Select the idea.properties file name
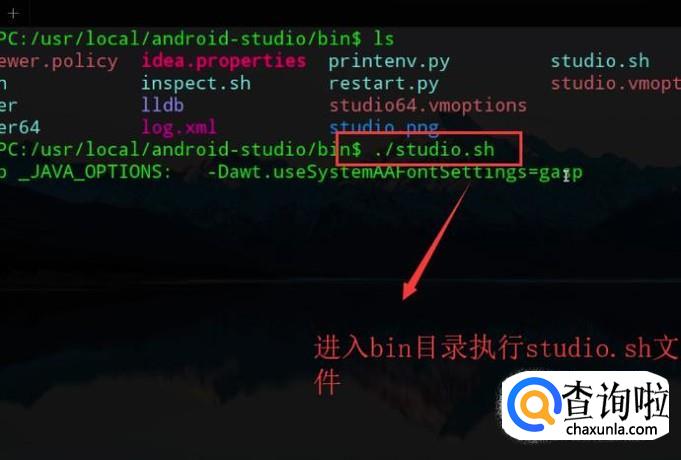Screen dimensions: 681x460 click(224, 61)
